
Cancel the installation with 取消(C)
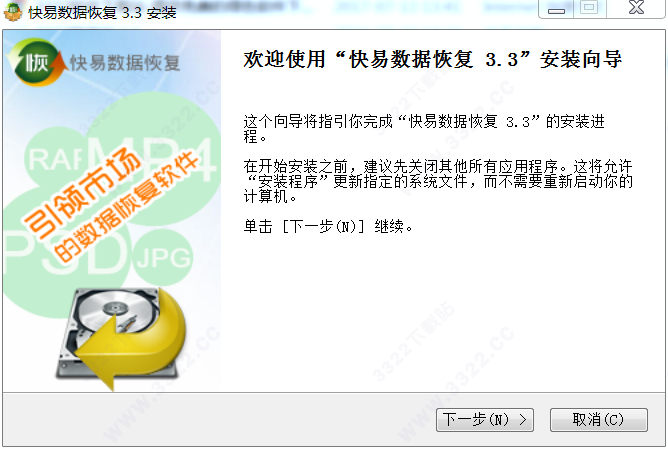point(599,420)
